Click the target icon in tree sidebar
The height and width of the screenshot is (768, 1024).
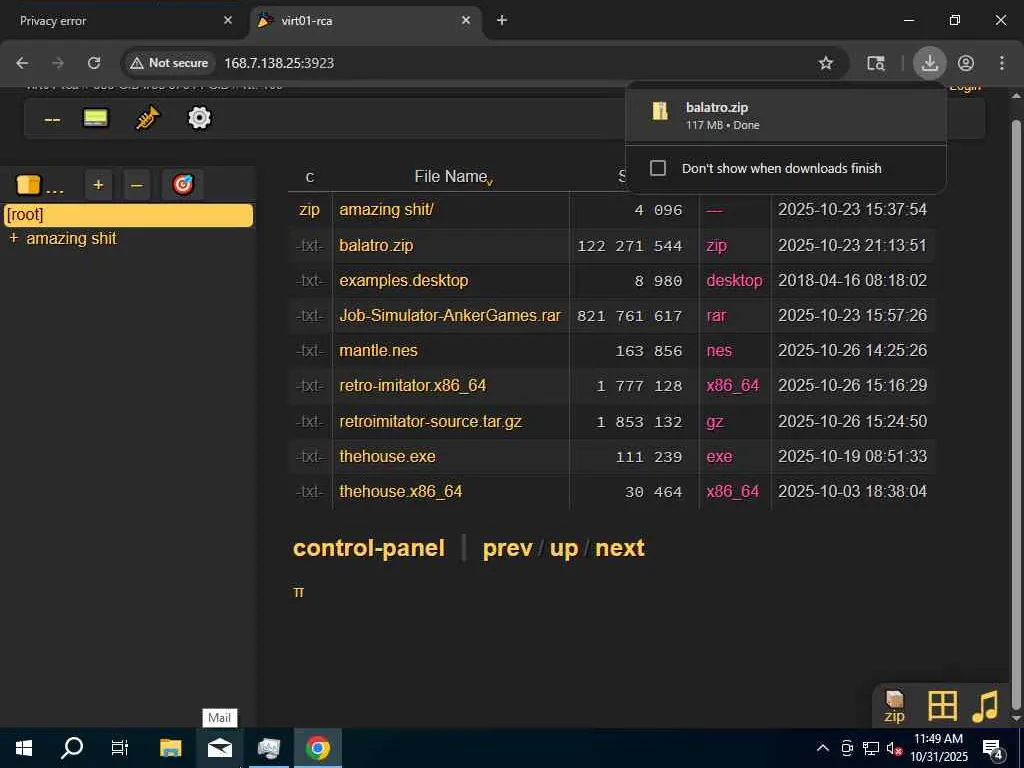click(x=183, y=185)
